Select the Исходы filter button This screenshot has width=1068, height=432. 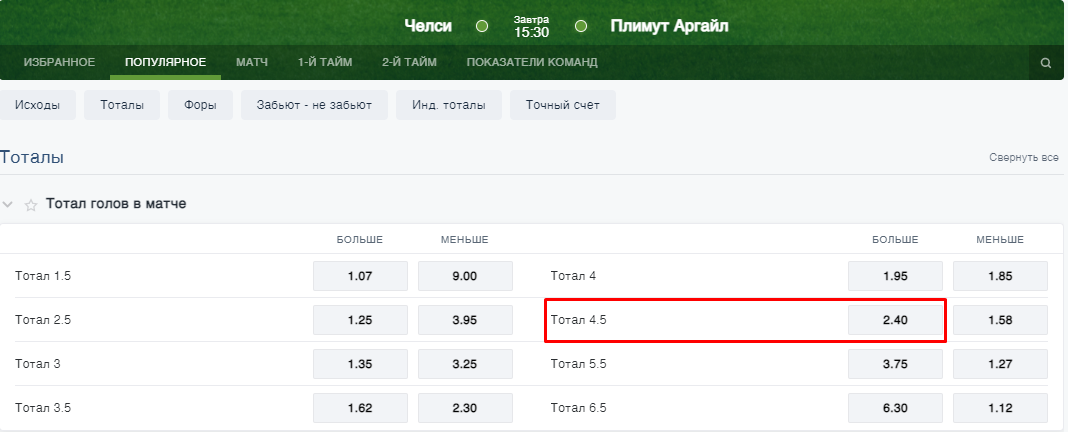point(37,105)
